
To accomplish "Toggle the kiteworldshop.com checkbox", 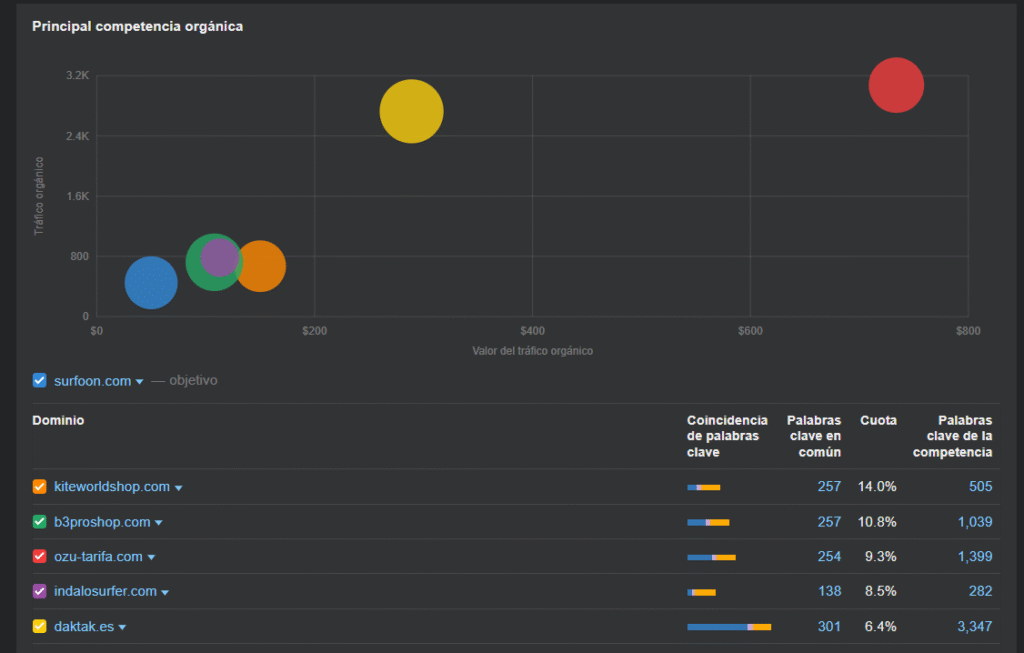I will 40,487.
